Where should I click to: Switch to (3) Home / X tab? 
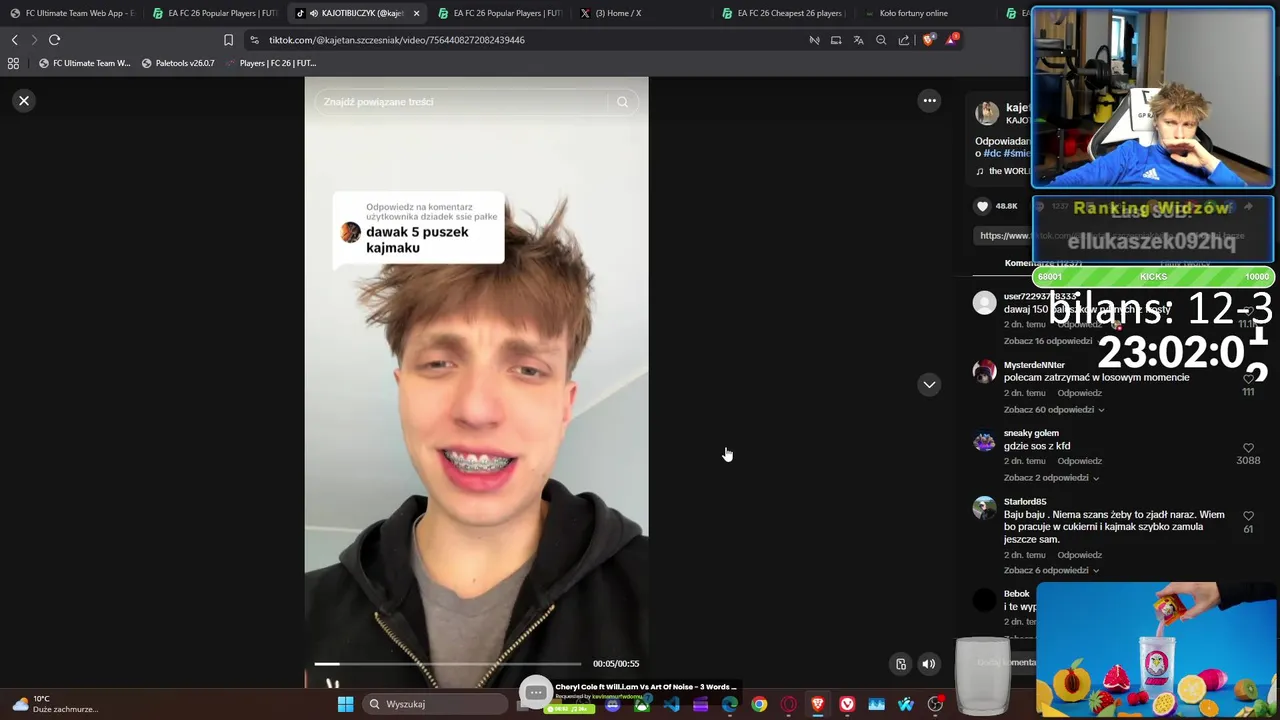(x=643, y=13)
